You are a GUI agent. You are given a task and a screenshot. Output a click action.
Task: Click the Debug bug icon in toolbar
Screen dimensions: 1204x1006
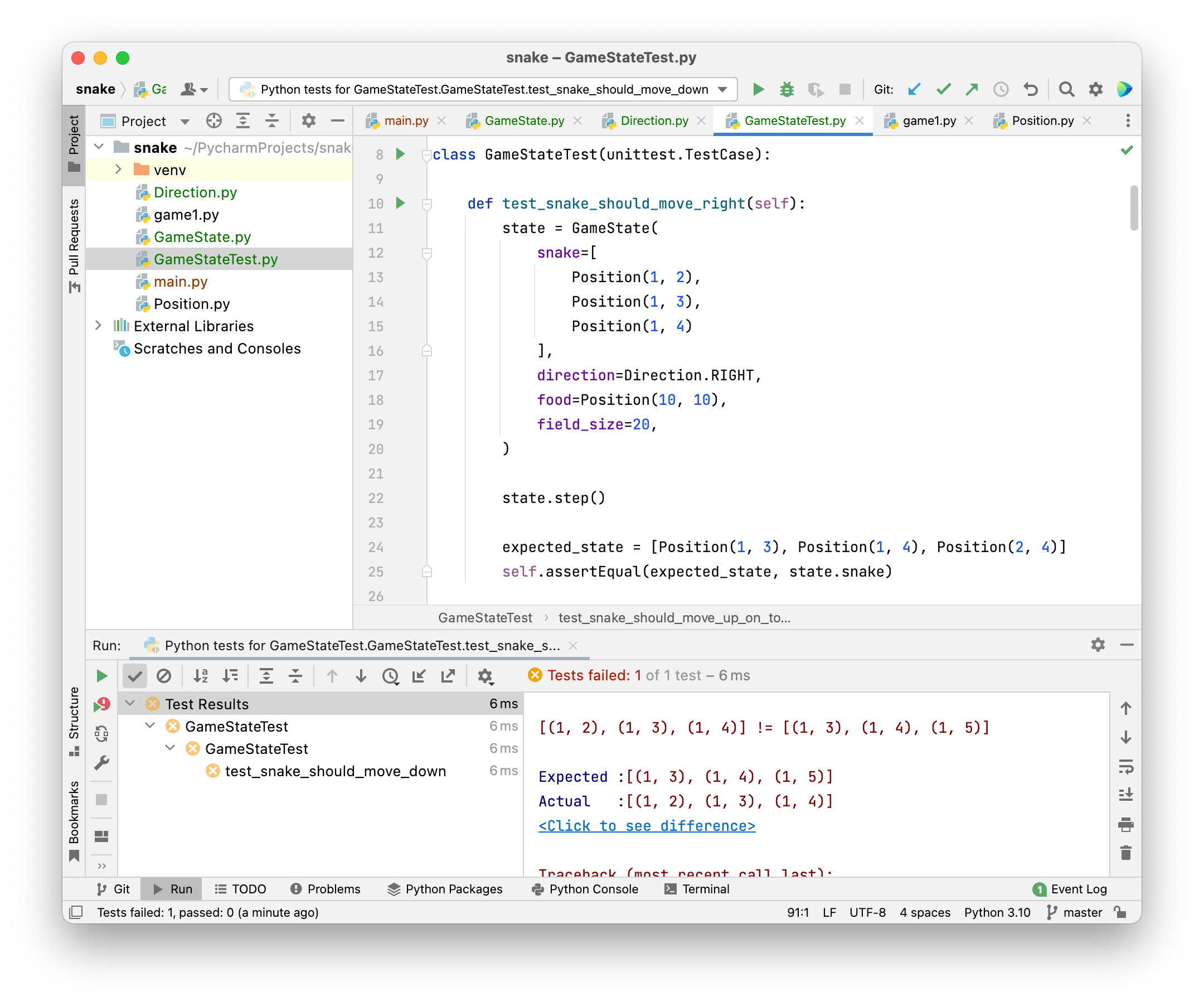(x=787, y=89)
